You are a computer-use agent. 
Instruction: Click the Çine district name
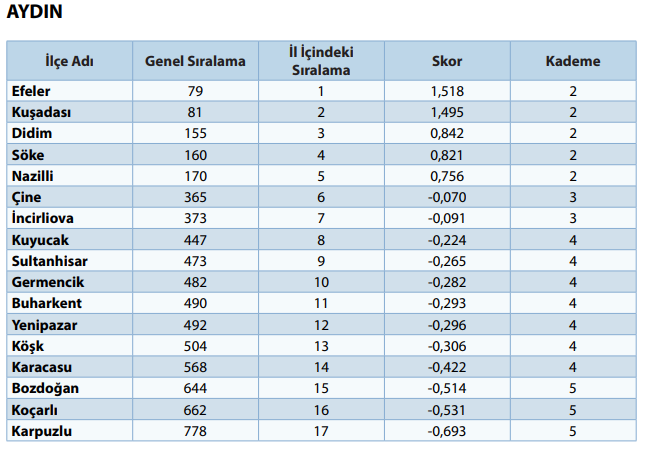tap(26, 198)
